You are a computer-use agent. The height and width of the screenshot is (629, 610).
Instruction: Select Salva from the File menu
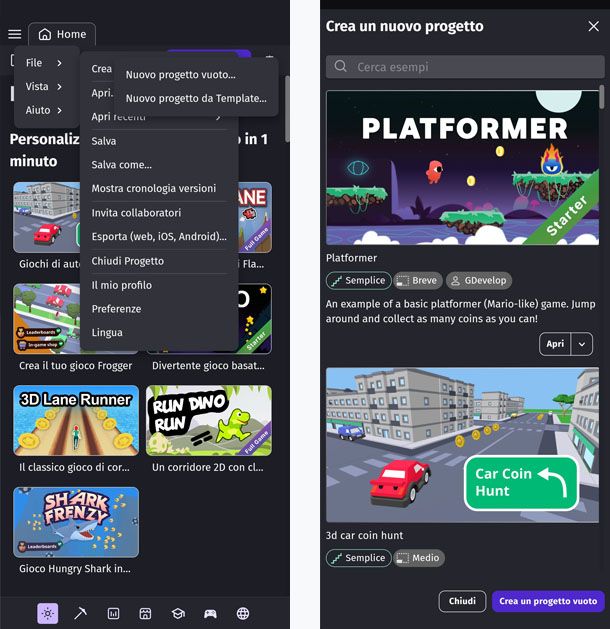click(159, 141)
